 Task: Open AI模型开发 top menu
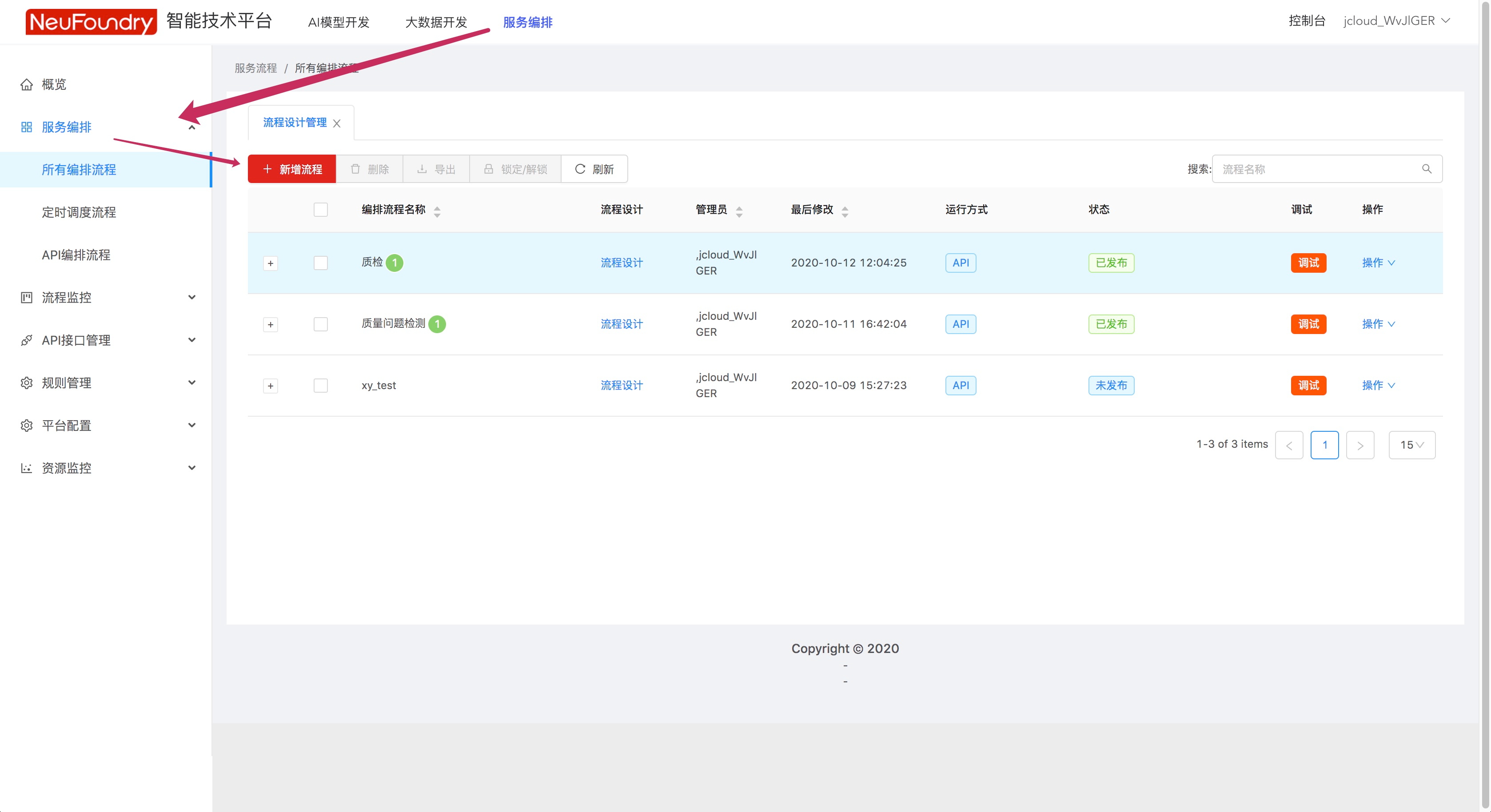339,22
